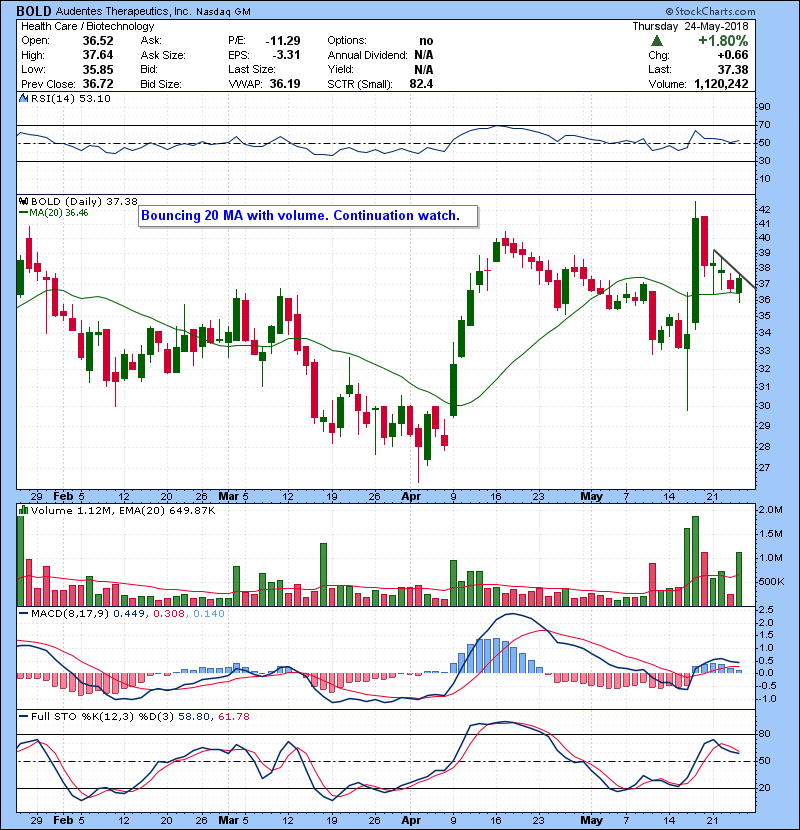Click the Chg value +0.66
Viewport: 800px width, 830px height.
(x=733, y=55)
